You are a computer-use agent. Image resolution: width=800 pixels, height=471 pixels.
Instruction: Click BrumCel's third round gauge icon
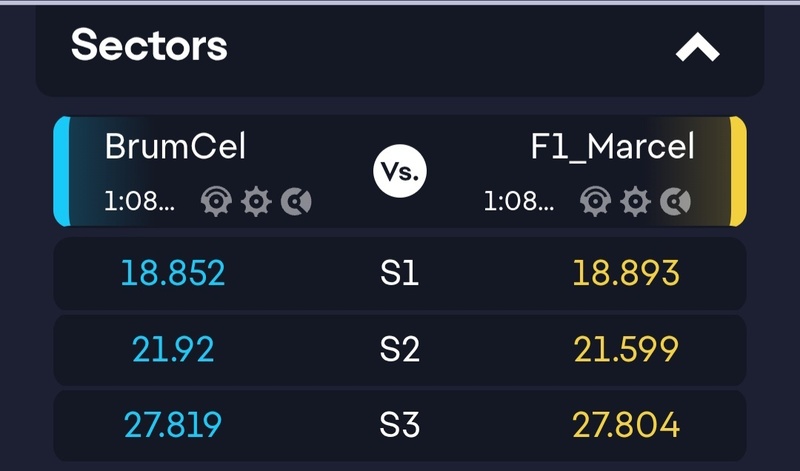tap(296, 201)
